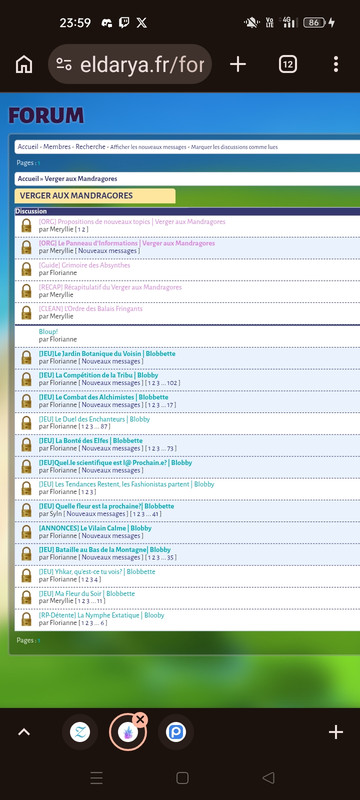
Task: Open a new tab with the plus icon at the top
Action: click(238, 64)
